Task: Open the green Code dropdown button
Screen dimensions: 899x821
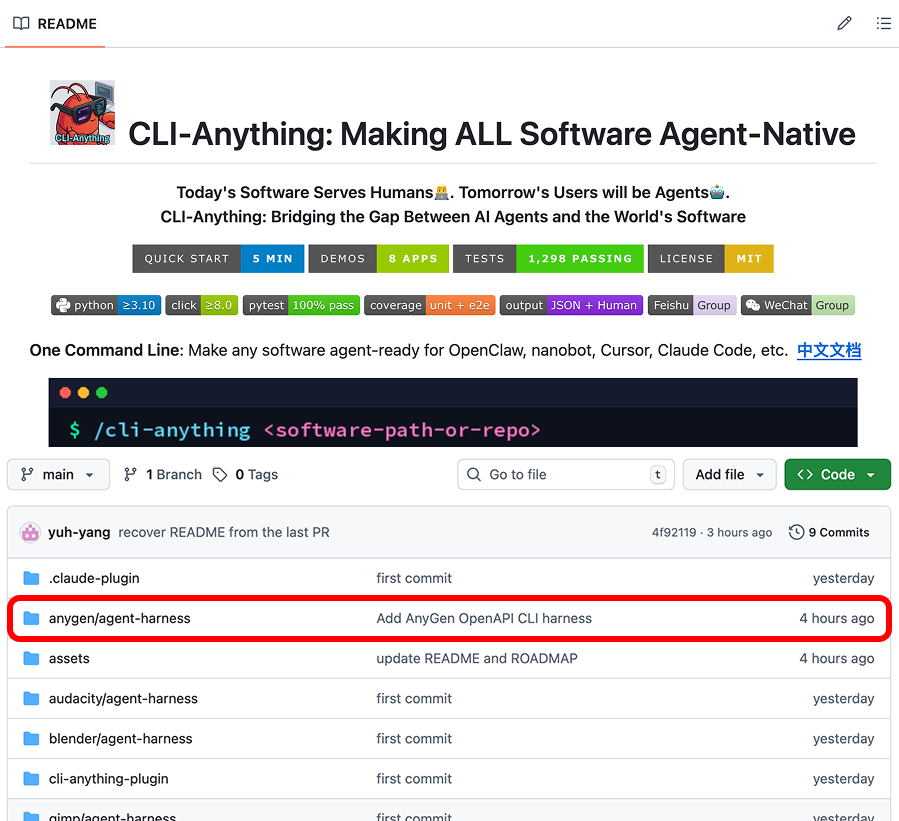Action: click(x=838, y=475)
